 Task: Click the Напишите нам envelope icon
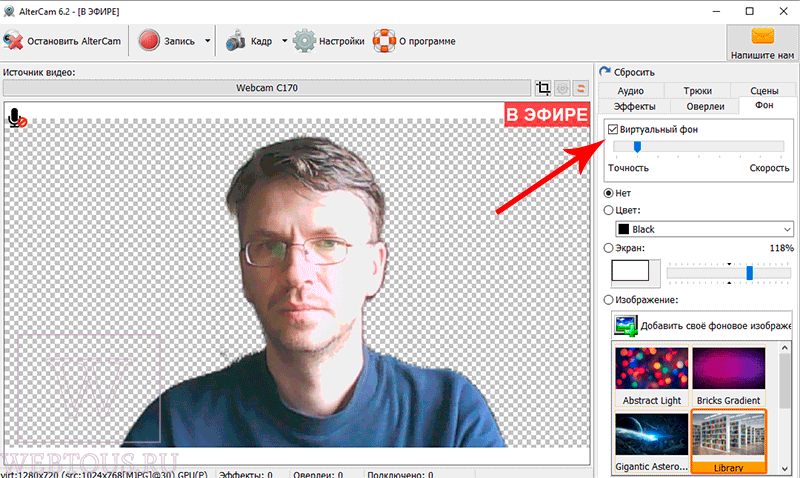point(763,36)
